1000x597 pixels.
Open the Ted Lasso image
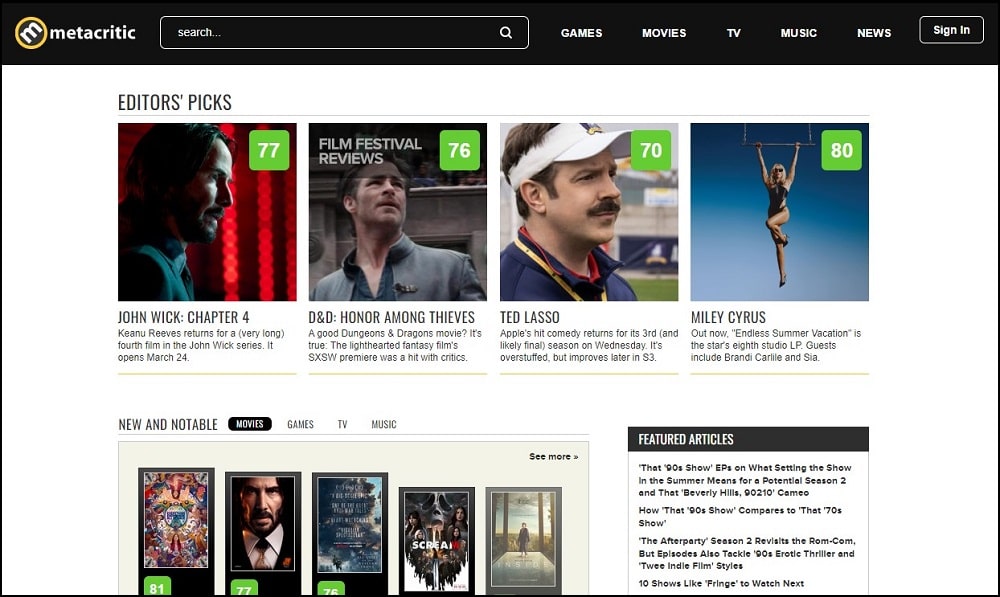coord(589,212)
